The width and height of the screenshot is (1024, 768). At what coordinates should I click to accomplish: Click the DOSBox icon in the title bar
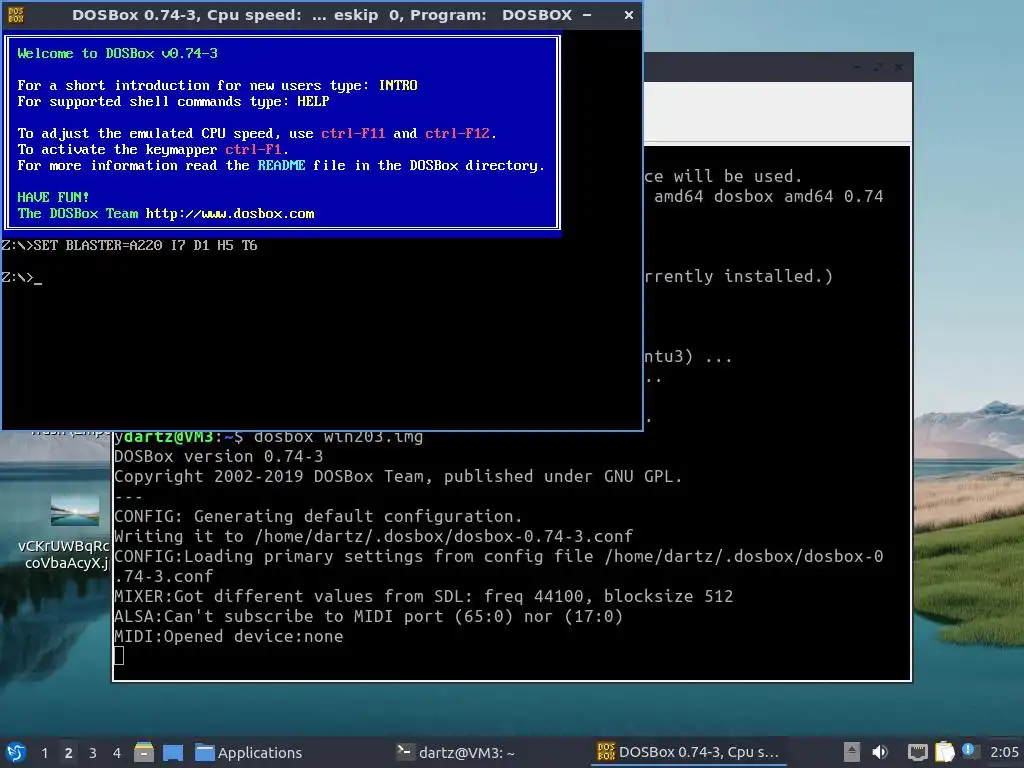(x=16, y=14)
